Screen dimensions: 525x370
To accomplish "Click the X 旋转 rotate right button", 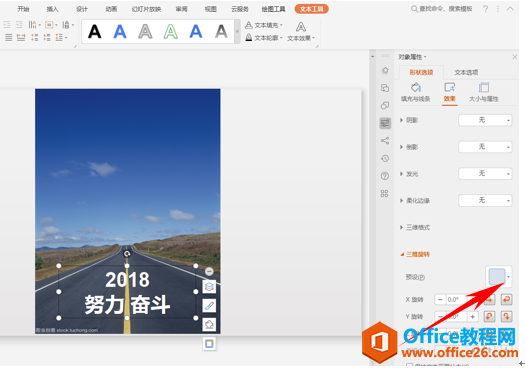I will pyautogui.click(x=506, y=299).
